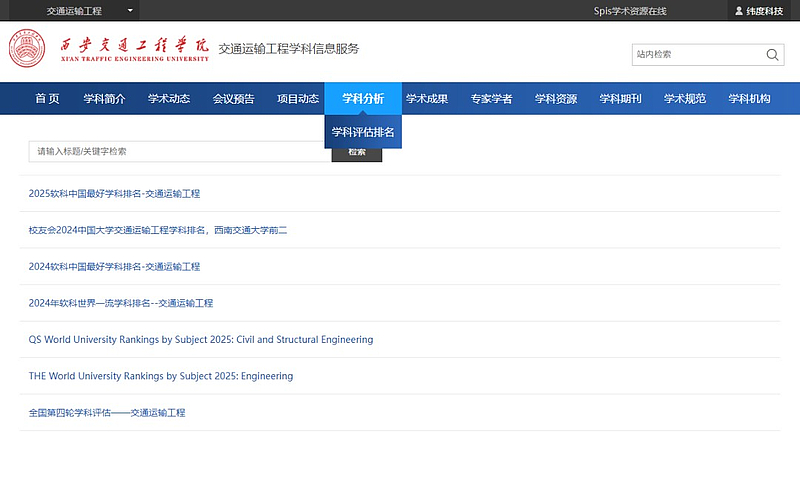Go to the 首页 navigation tab
Image resolution: width=800 pixels, height=500 pixels.
pyautogui.click(x=47, y=98)
